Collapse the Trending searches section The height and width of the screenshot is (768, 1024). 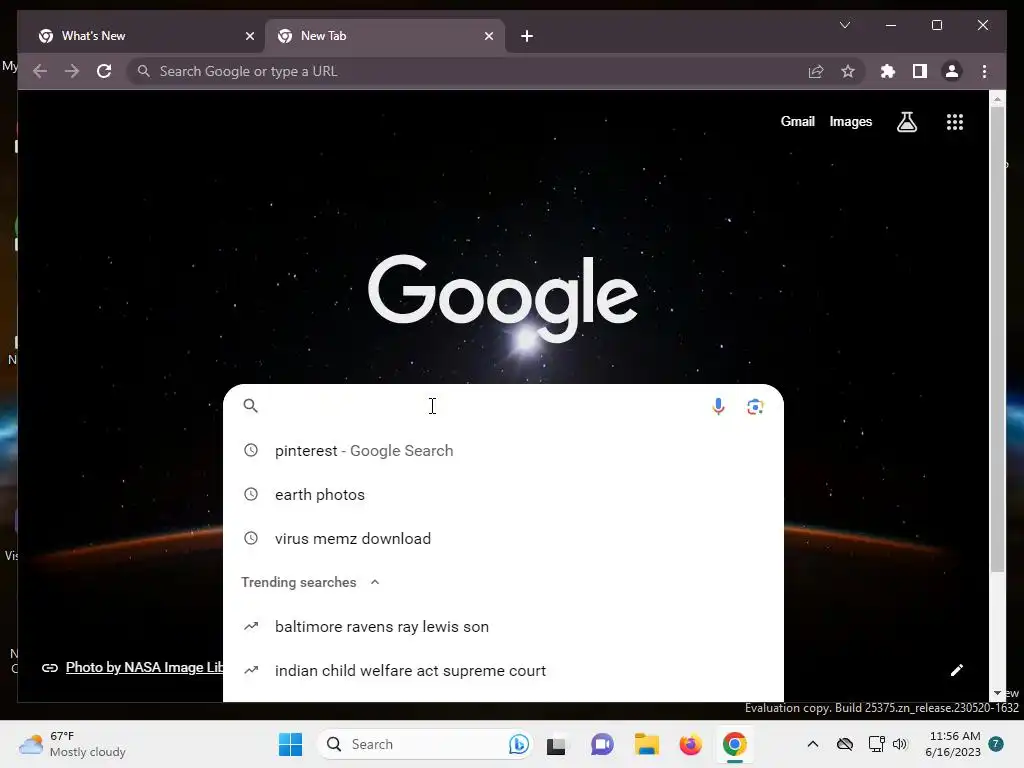pyautogui.click(x=375, y=582)
